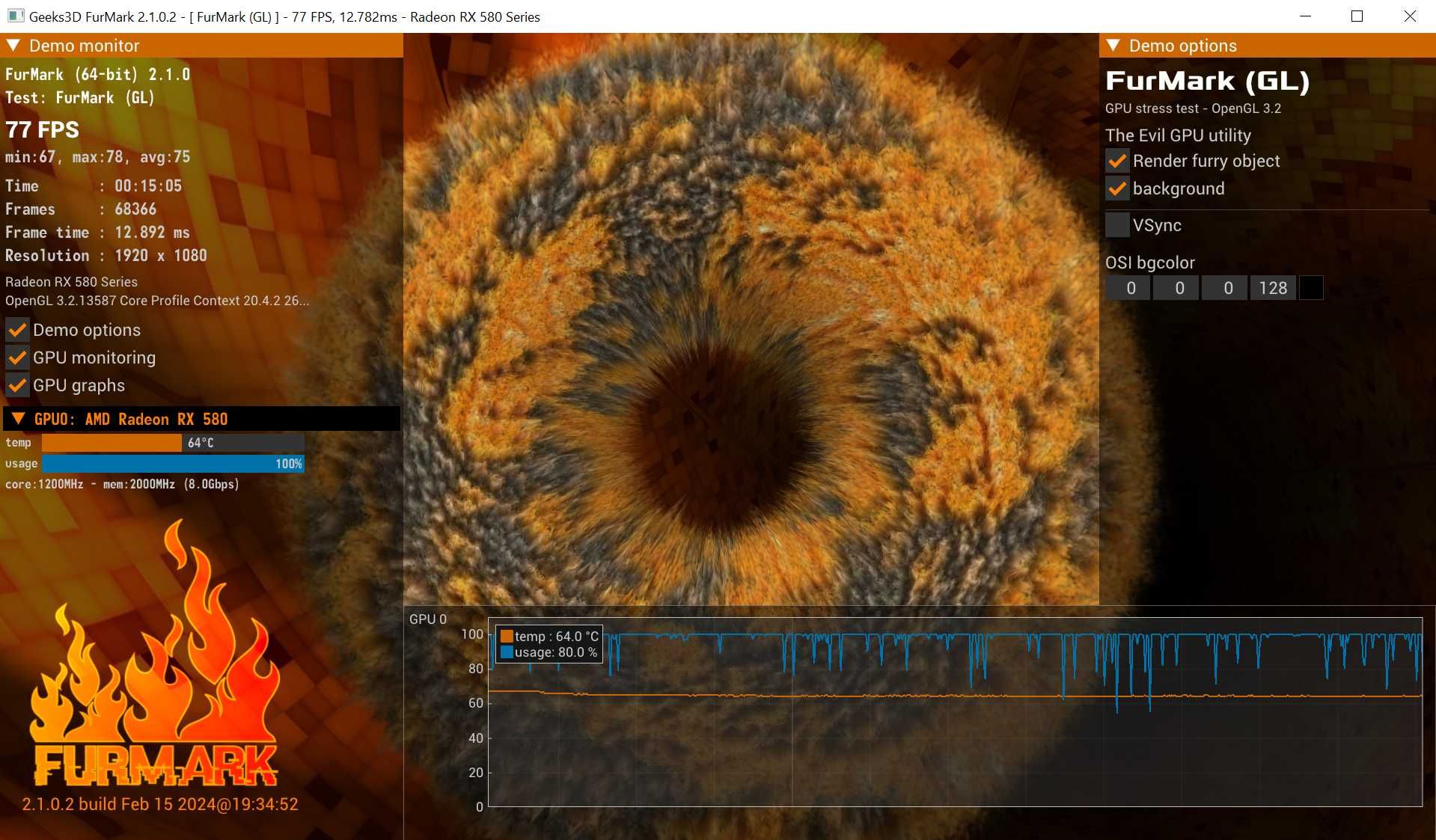Screen dimensions: 1436x840
Task: Uncheck the GPU graphs checkbox
Action: click(x=17, y=385)
